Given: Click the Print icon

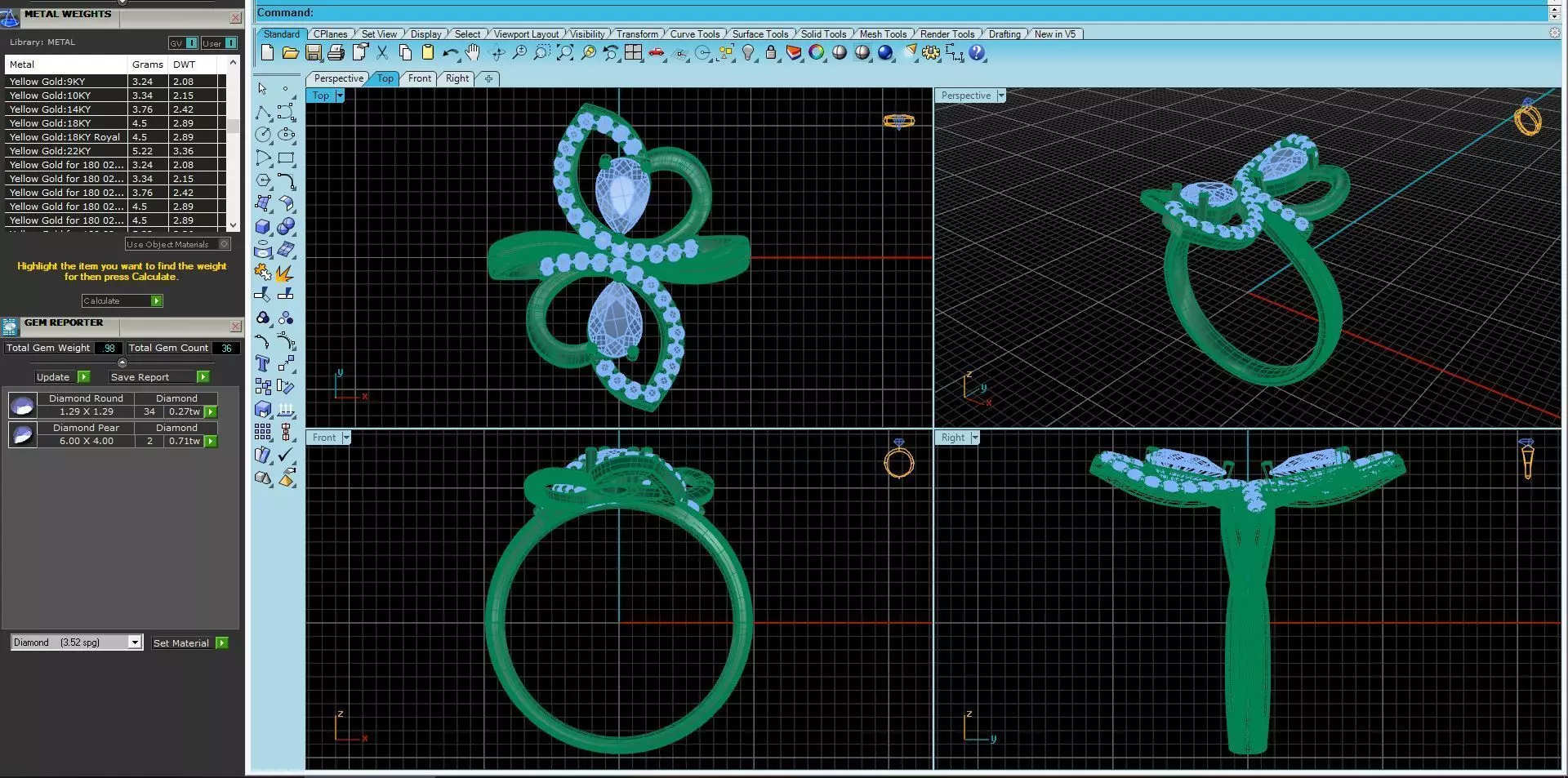Looking at the screenshot, I should click(x=336, y=53).
